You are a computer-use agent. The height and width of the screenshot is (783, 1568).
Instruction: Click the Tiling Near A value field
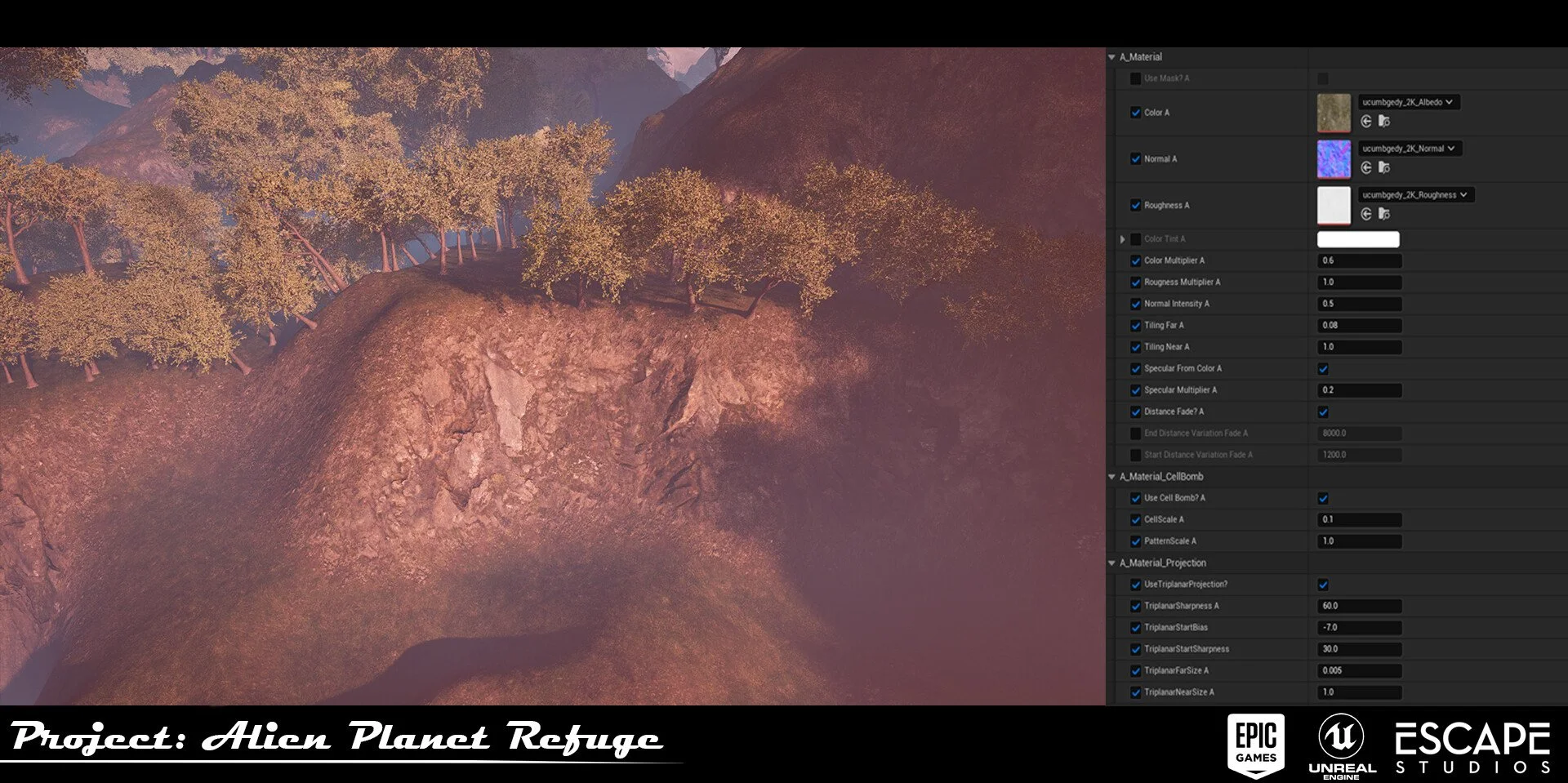pos(1360,347)
